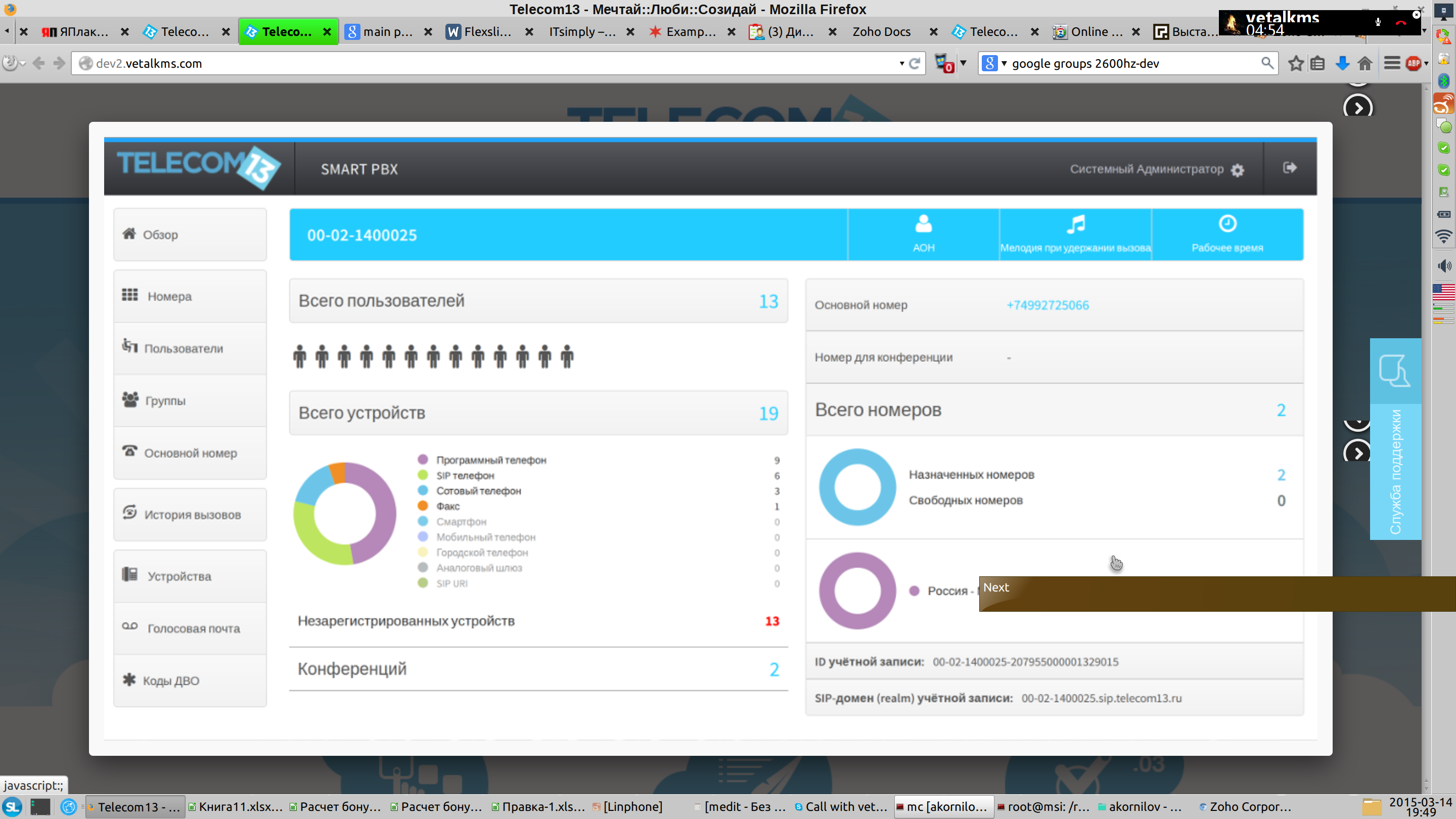
Task: Click the Всего пользователей count 13
Action: 768,301
